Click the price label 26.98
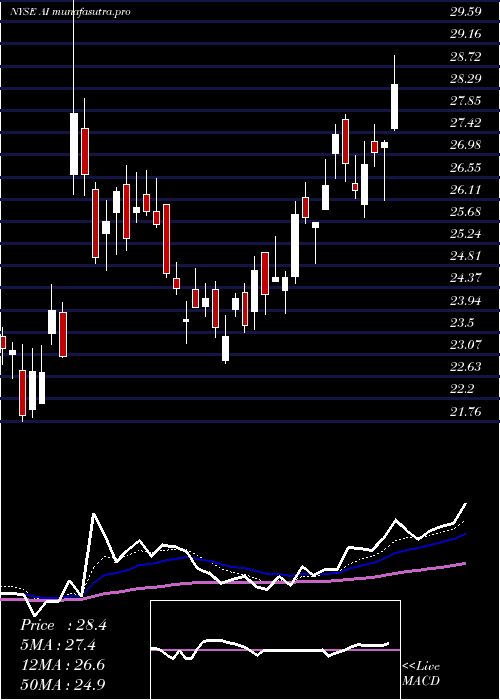 pos(466,145)
